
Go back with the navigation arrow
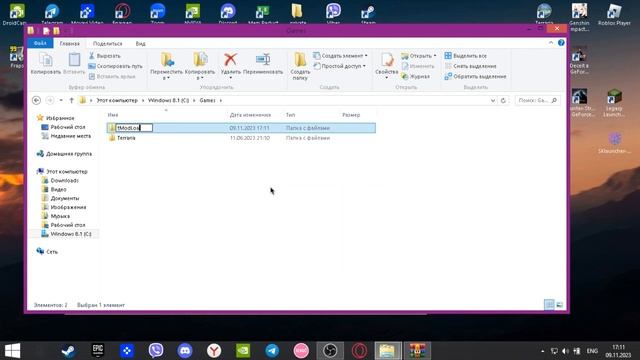[36, 100]
